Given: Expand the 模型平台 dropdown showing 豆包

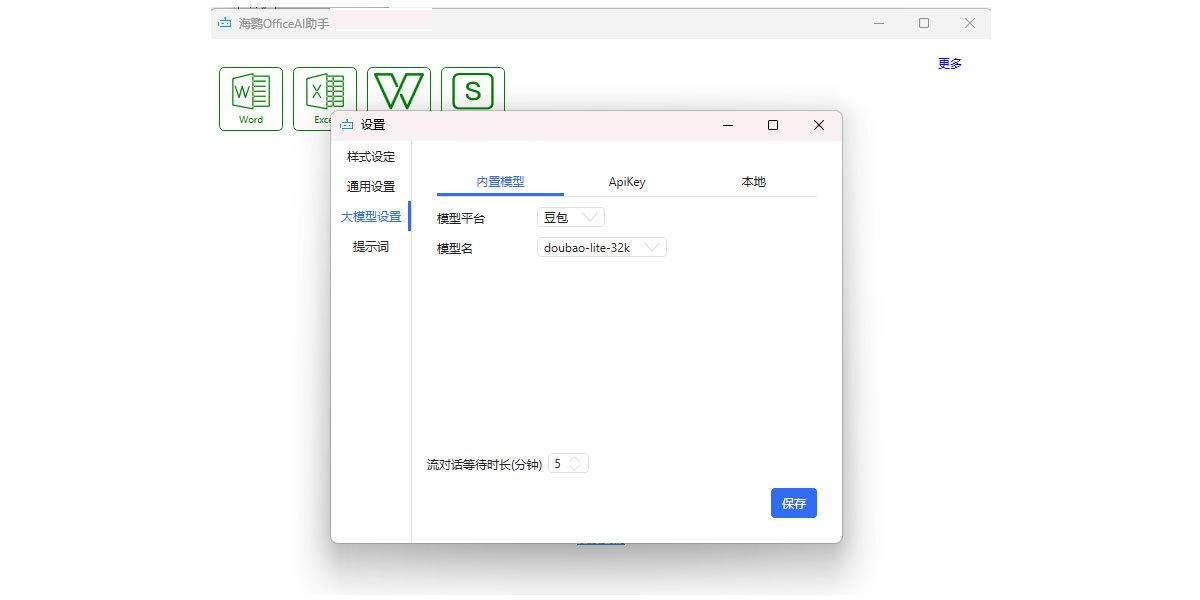Looking at the screenshot, I should (x=571, y=218).
